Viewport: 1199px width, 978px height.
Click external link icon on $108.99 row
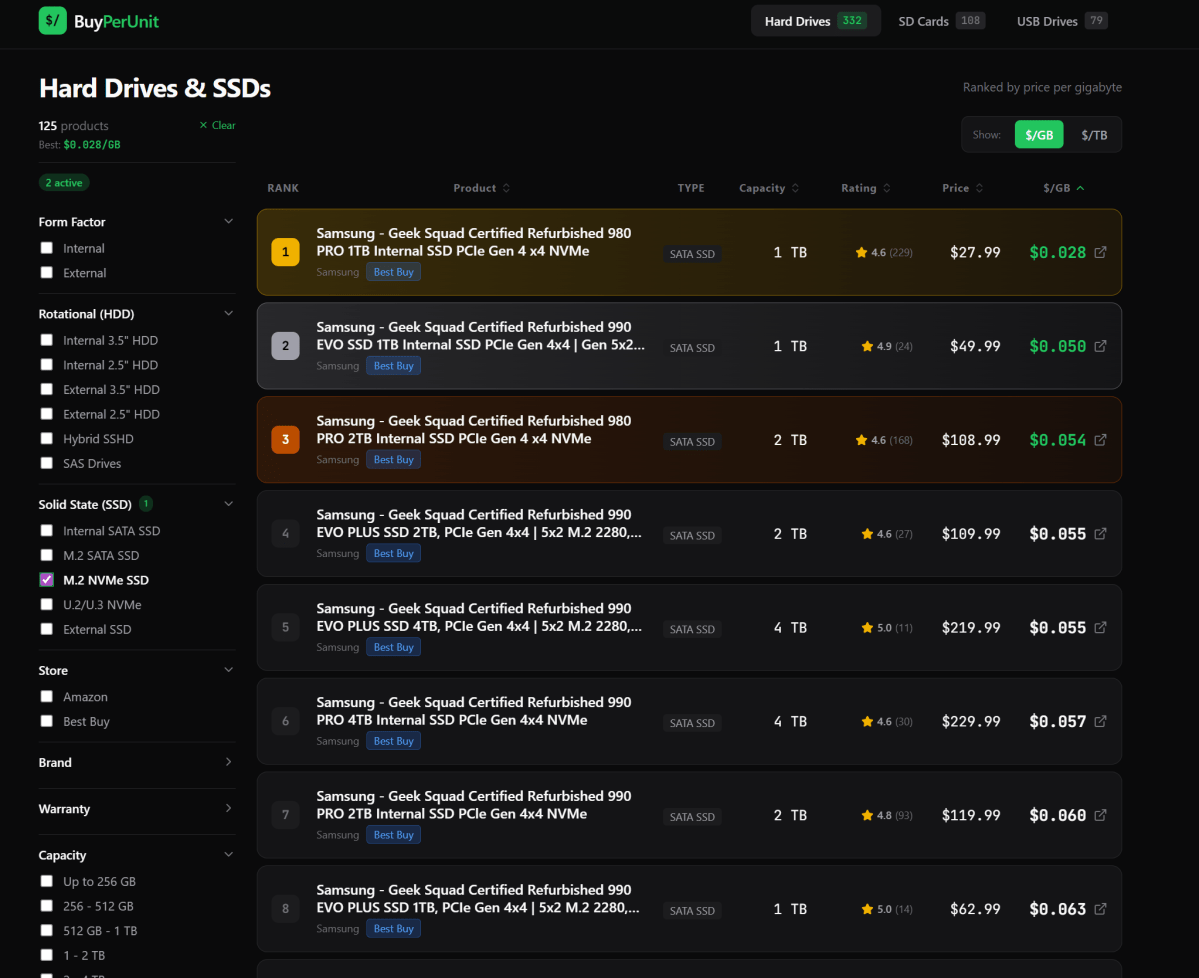1100,440
